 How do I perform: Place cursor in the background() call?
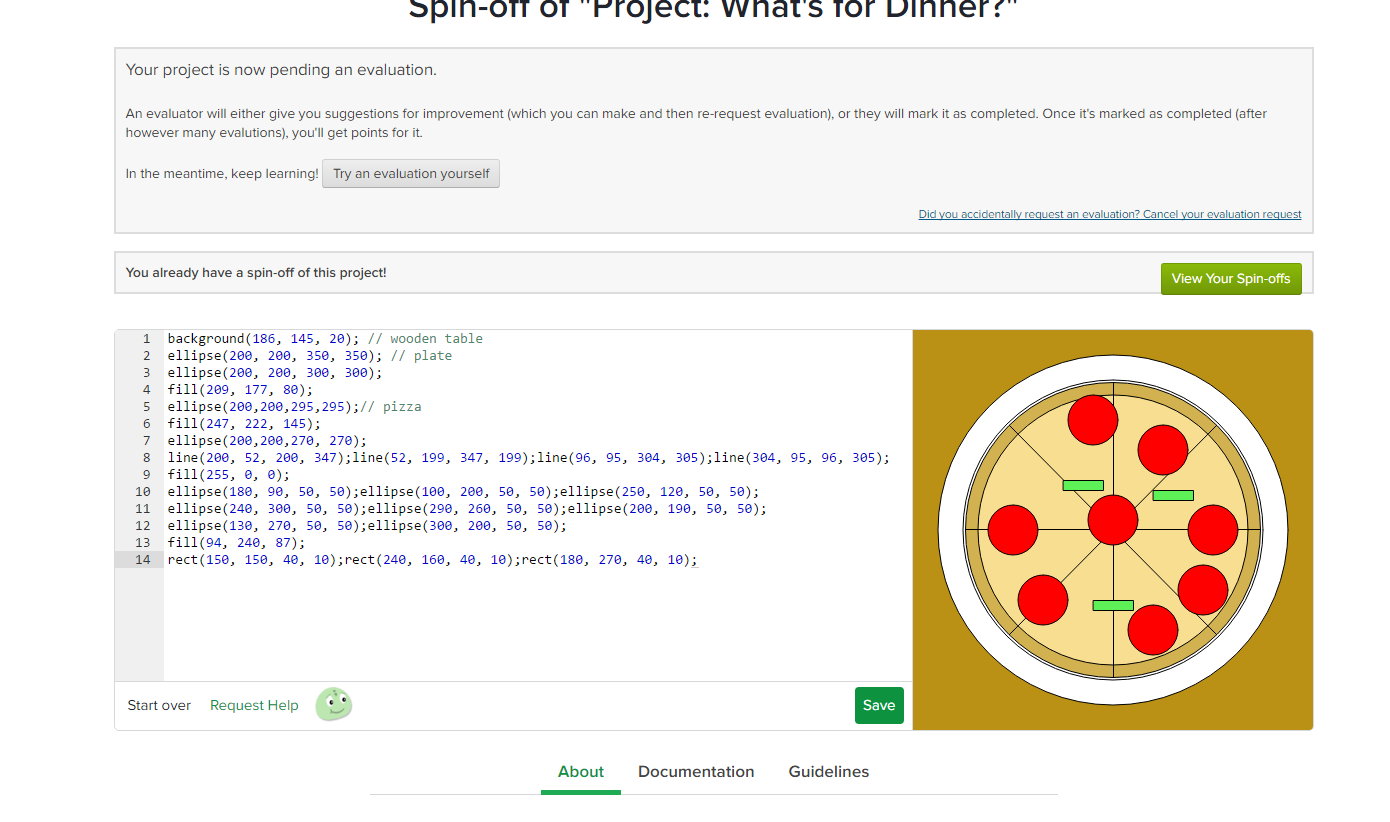coord(206,338)
